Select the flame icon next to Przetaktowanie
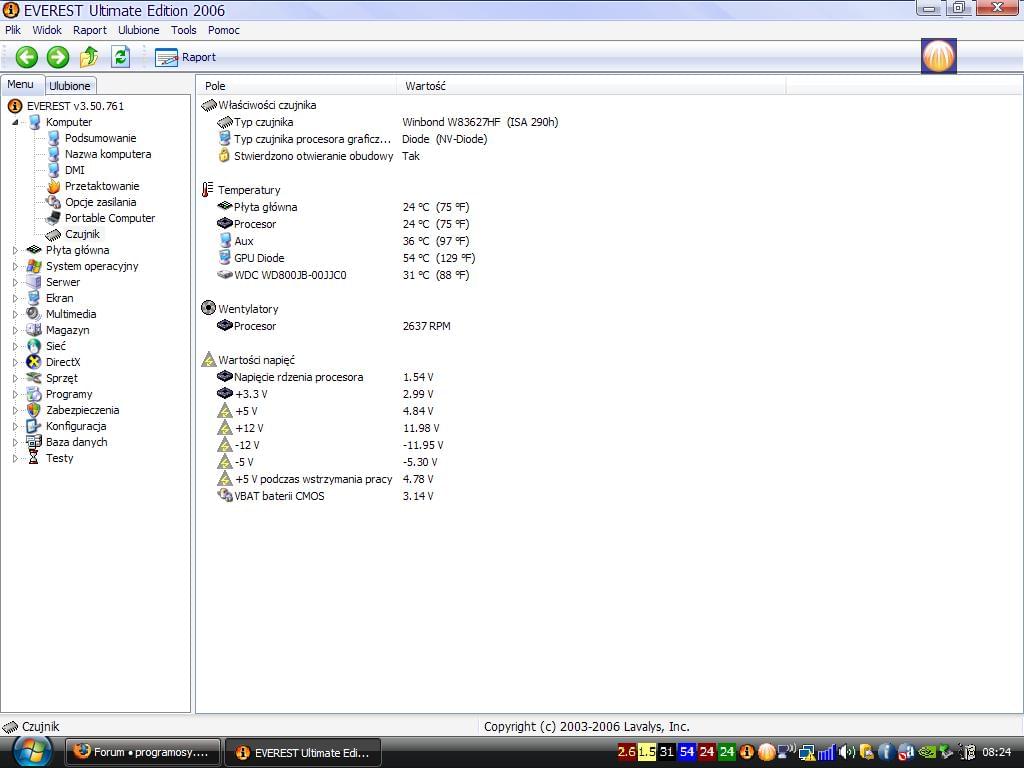 coord(54,186)
